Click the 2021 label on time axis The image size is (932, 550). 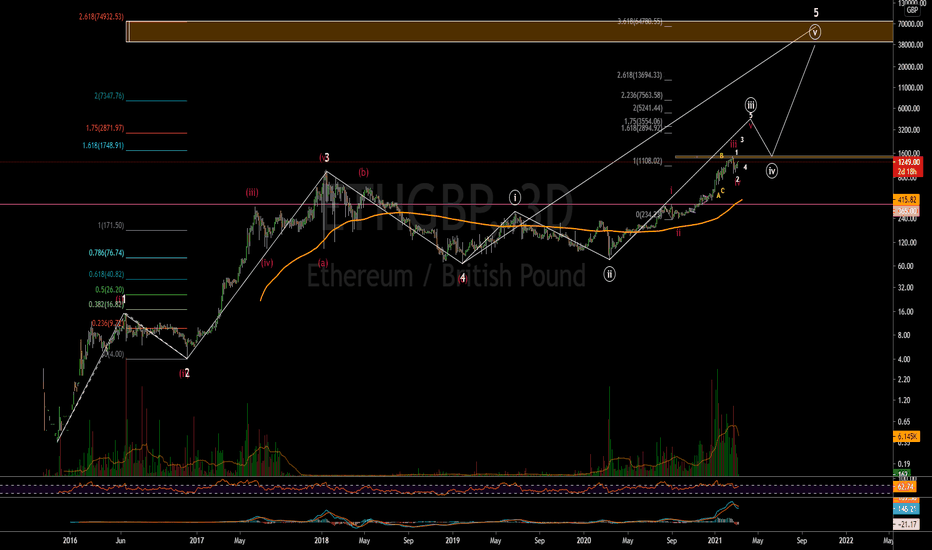click(x=714, y=540)
